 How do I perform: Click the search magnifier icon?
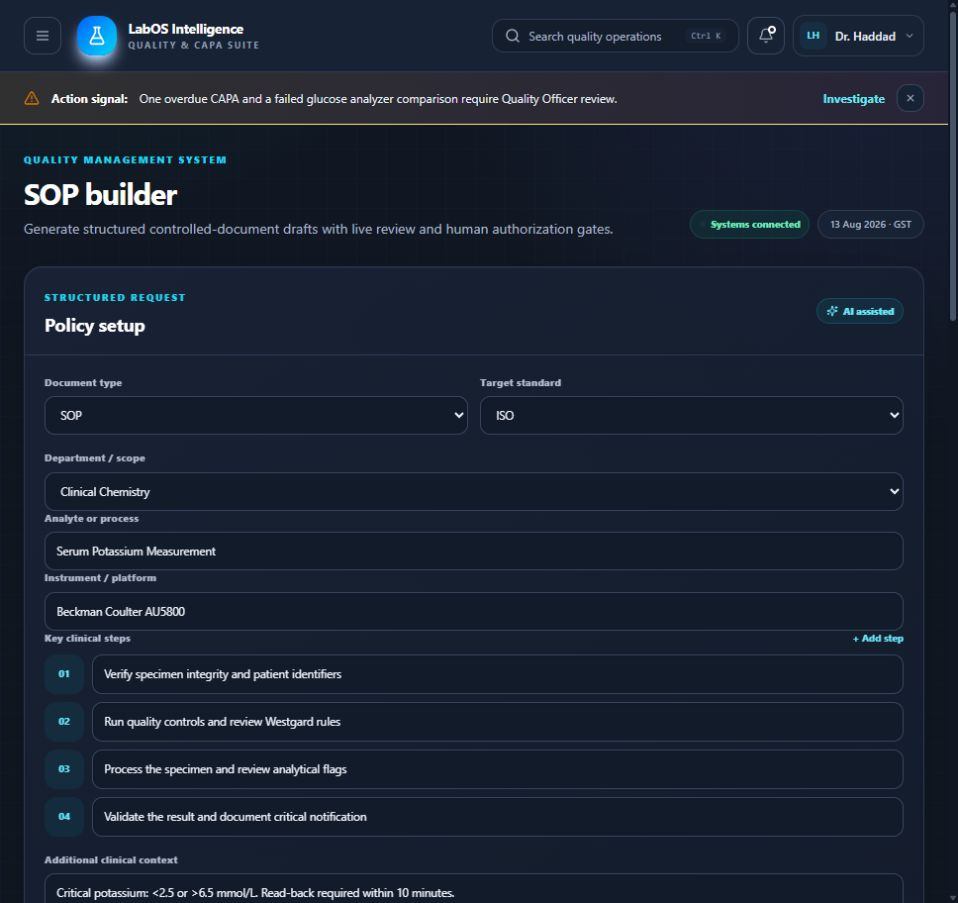pos(513,36)
